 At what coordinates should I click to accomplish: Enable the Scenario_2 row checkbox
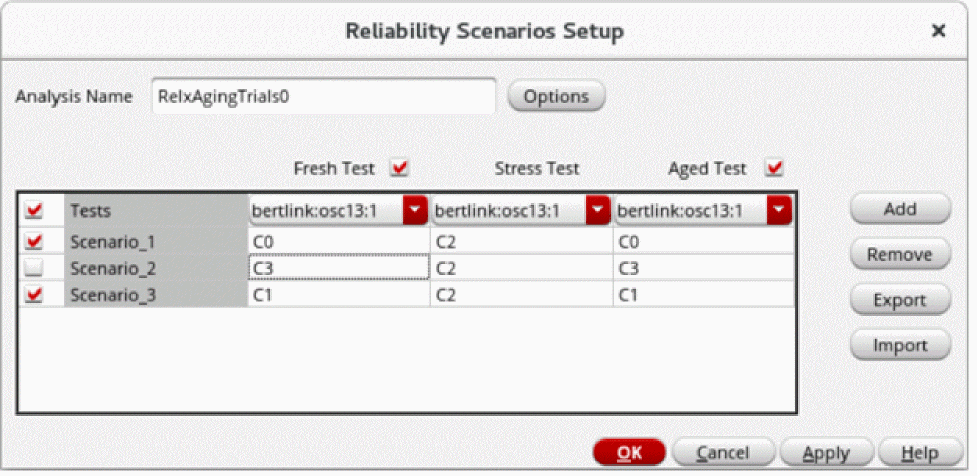[x=35, y=268]
